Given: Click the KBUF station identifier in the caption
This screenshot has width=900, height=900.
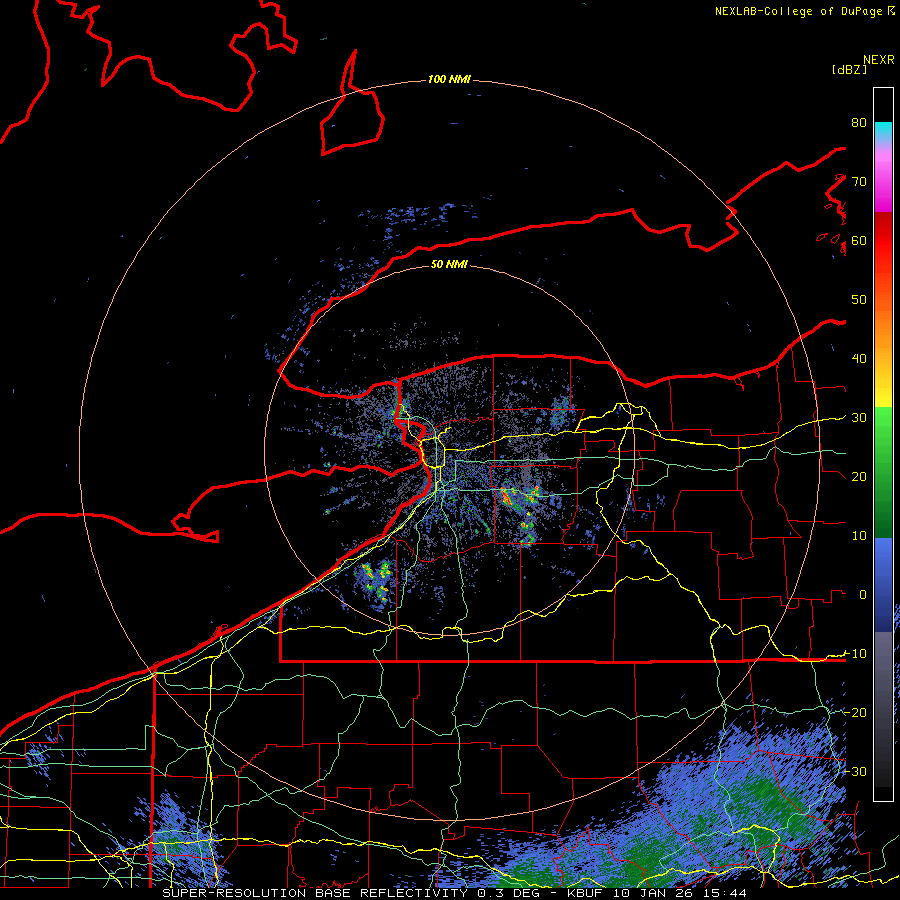Looking at the screenshot, I should tap(587, 893).
